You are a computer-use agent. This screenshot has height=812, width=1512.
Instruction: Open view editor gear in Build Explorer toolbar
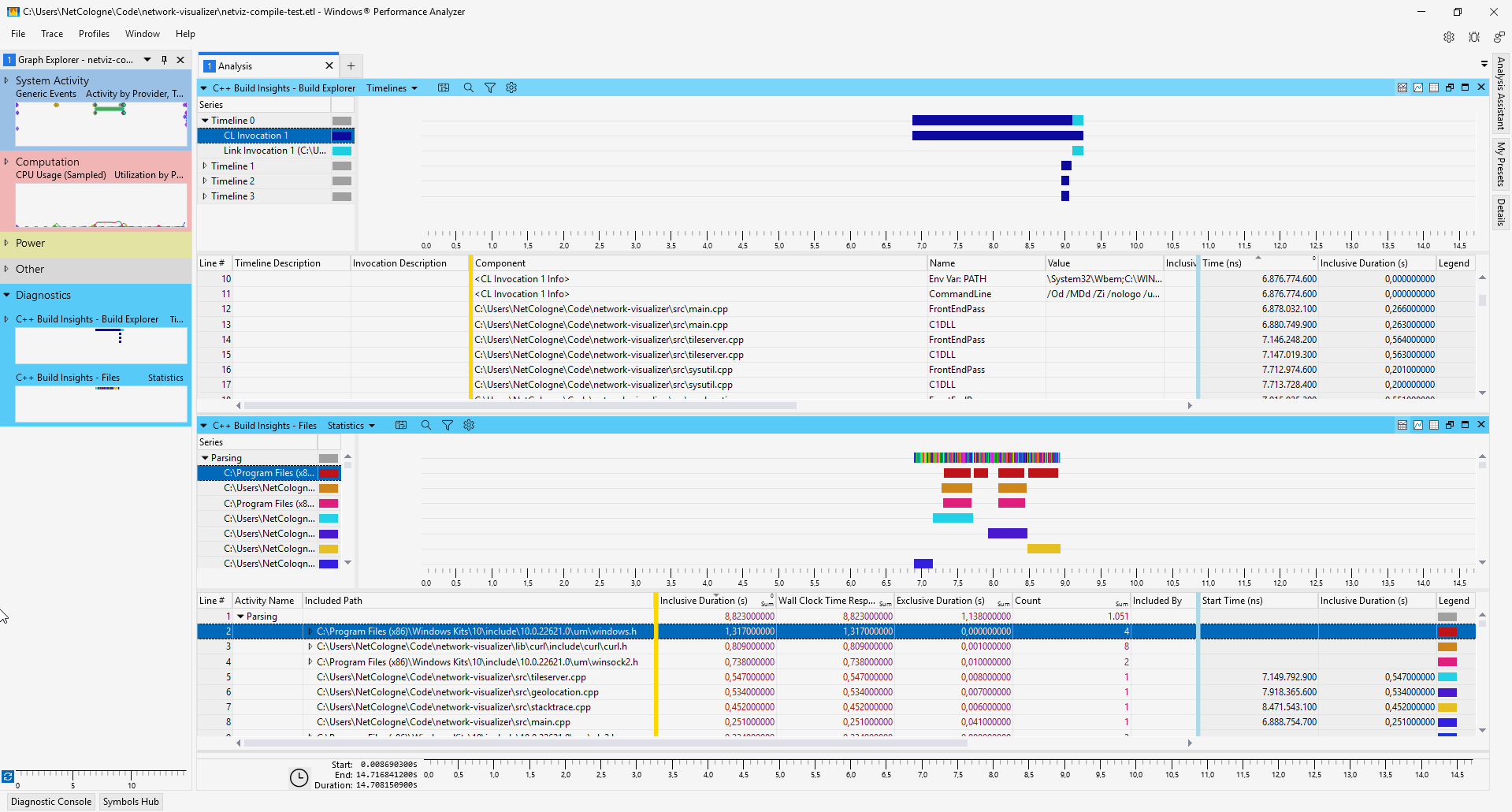511,88
